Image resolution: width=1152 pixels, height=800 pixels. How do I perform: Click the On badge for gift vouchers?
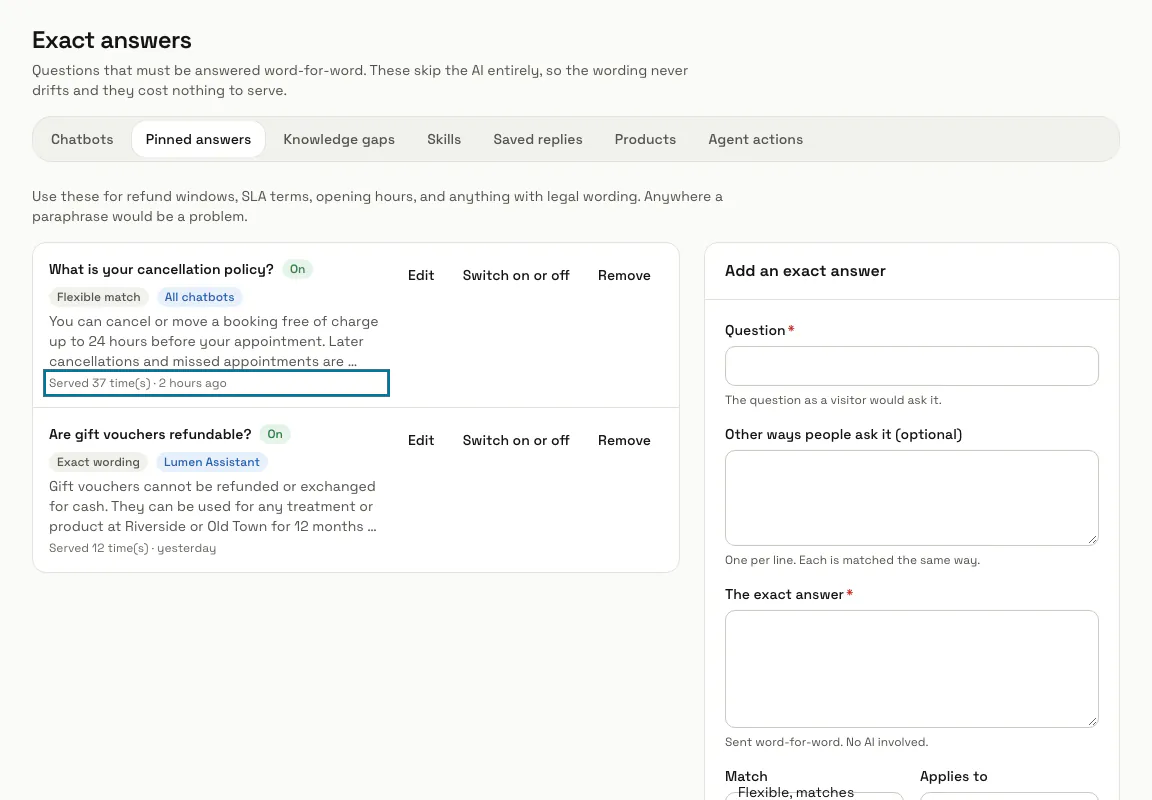tap(275, 434)
